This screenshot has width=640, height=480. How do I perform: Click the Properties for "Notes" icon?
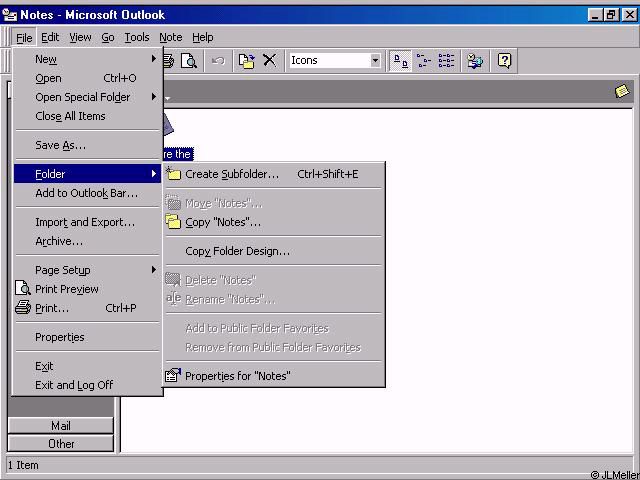pyautogui.click(x=173, y=376)
